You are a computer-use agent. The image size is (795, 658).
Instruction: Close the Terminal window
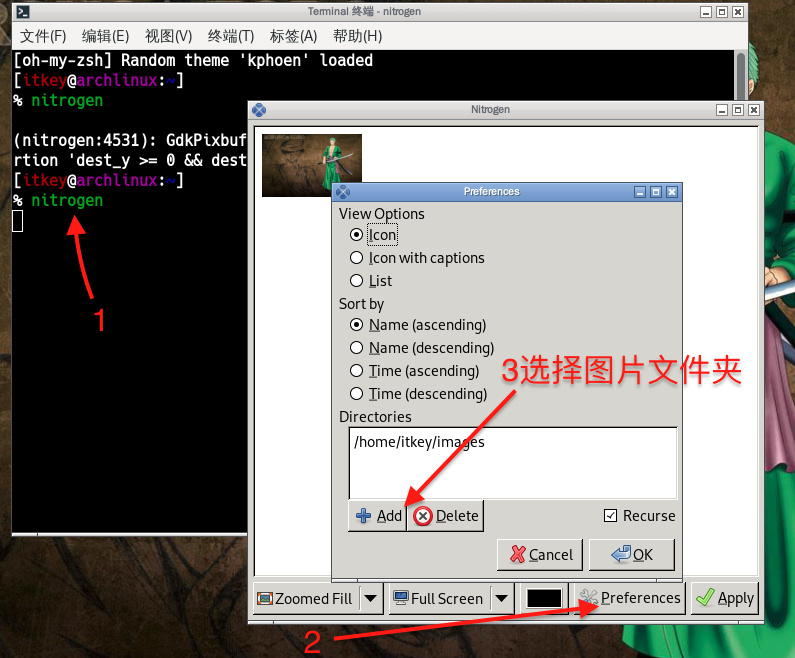pos(738,12)
